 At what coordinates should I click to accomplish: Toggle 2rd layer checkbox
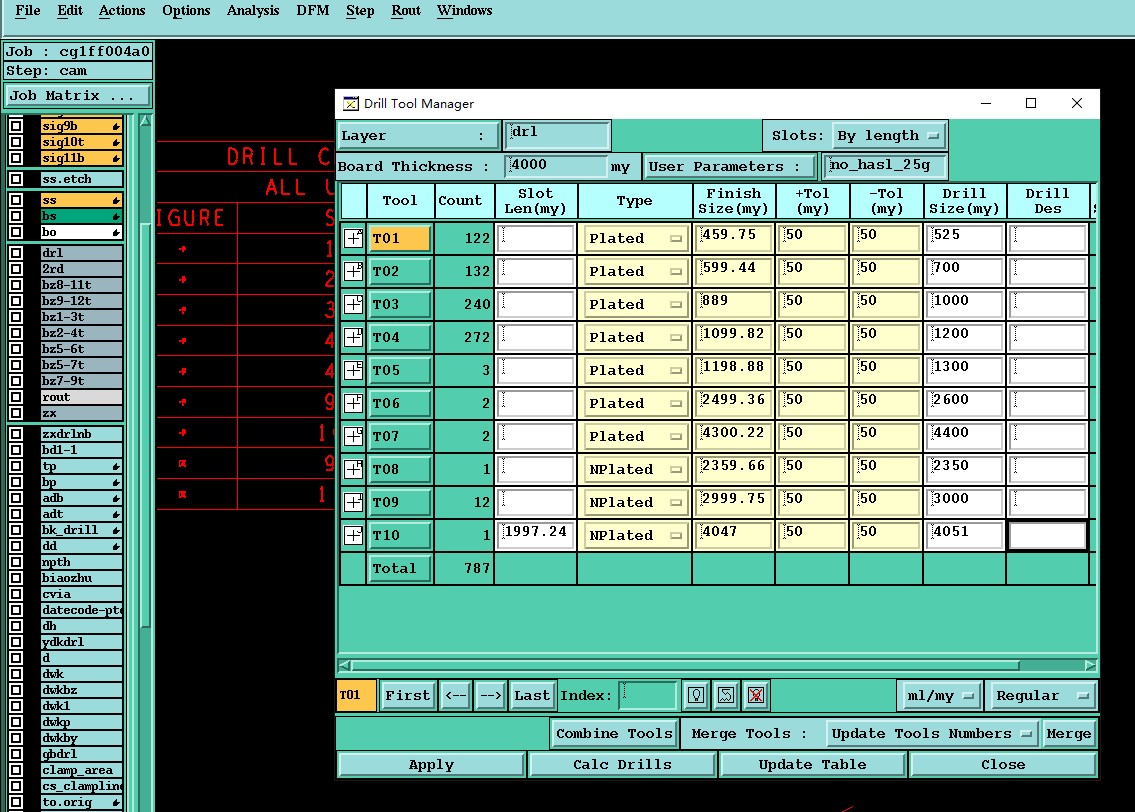pos(16,268)
